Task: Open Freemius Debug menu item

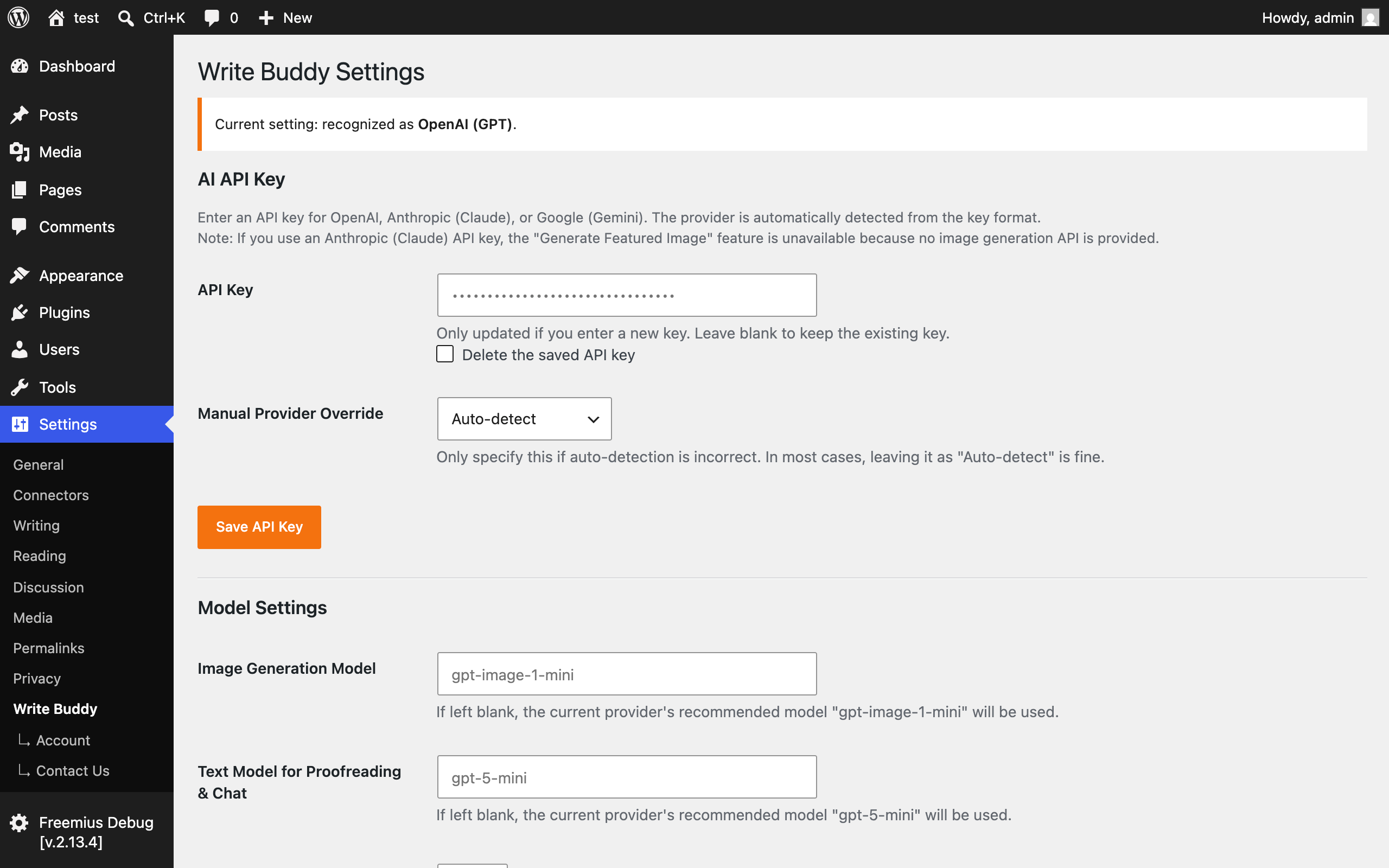Action: pos(87,832)
